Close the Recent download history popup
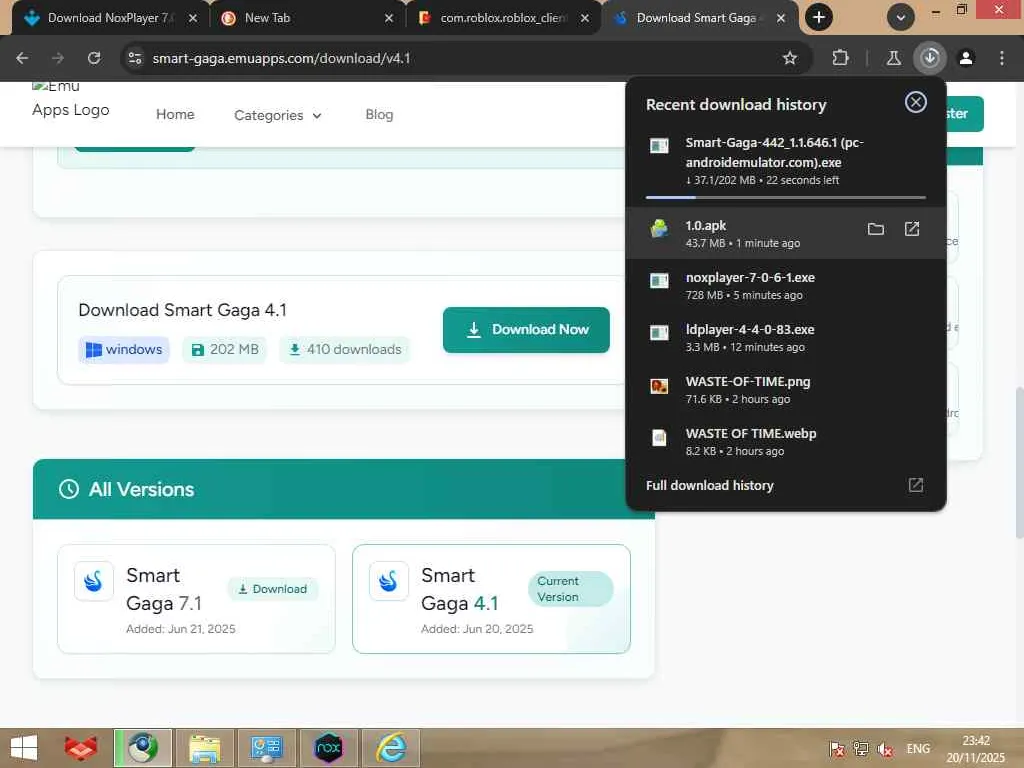The height and width of the screenshot is (768, 1024). [916, 102]
